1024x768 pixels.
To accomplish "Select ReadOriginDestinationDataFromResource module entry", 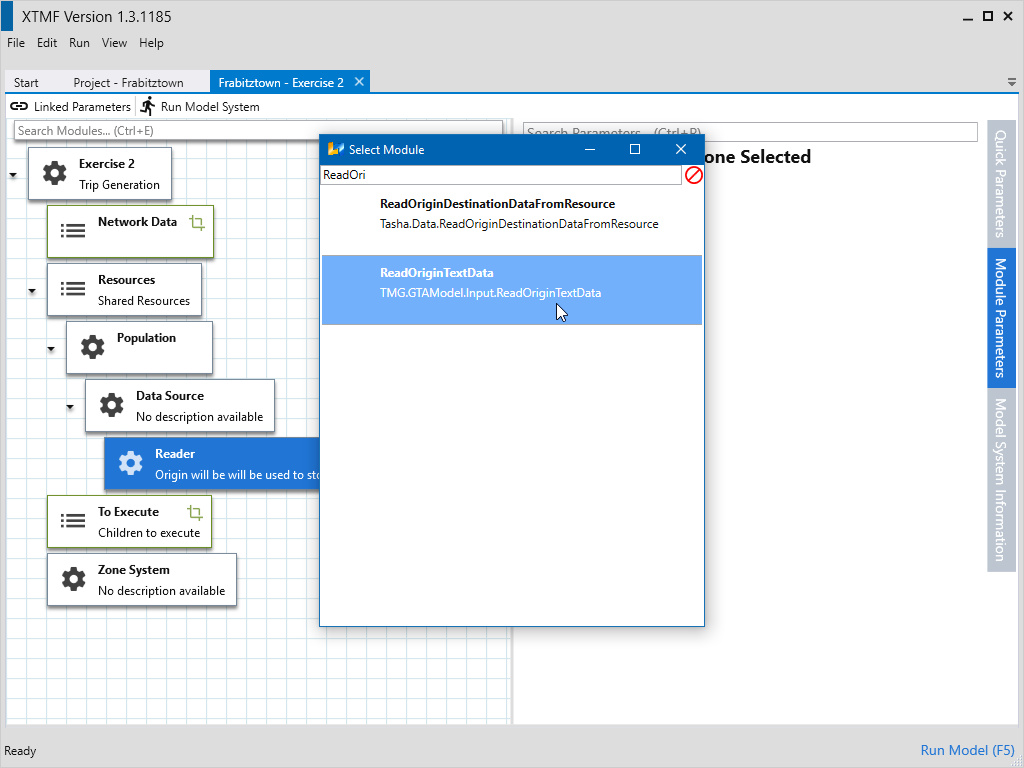I will pos(511,214).
